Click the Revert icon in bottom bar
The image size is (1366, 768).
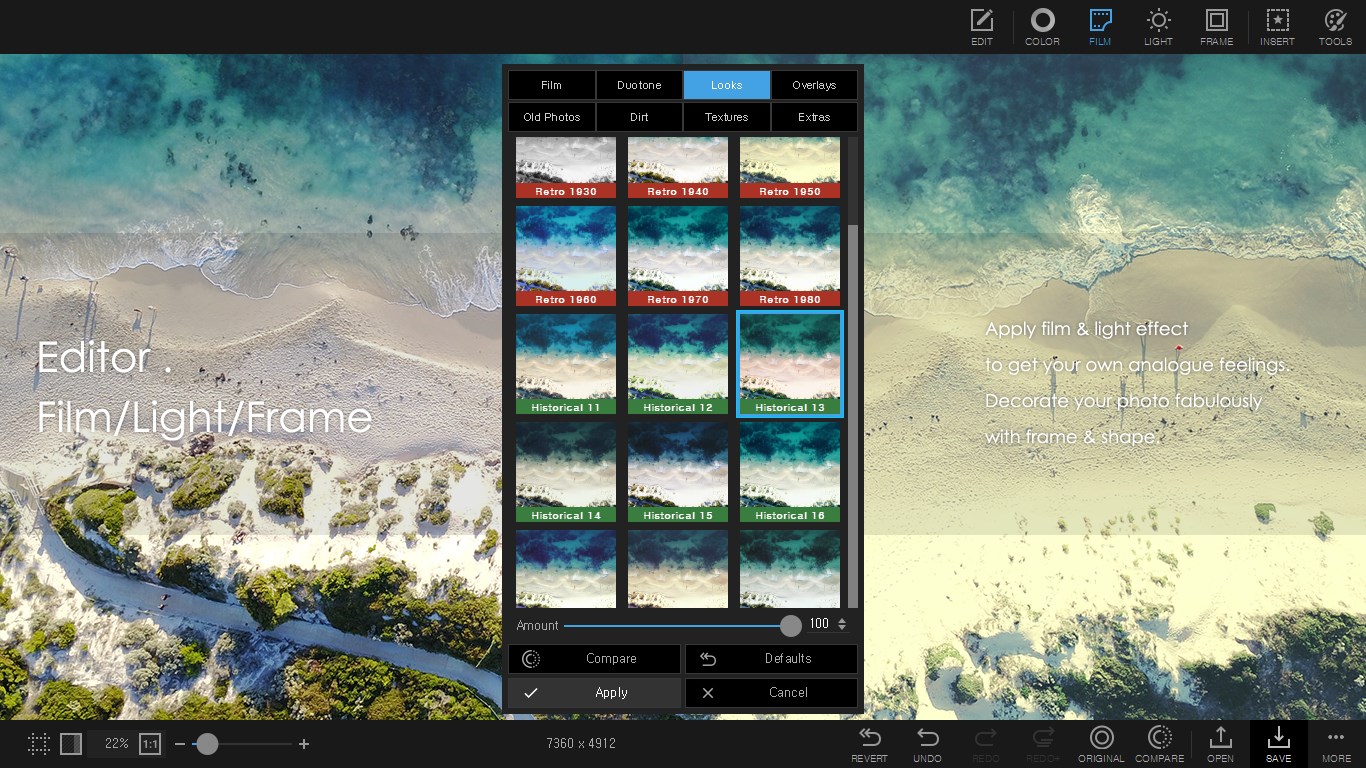[869, 742]
